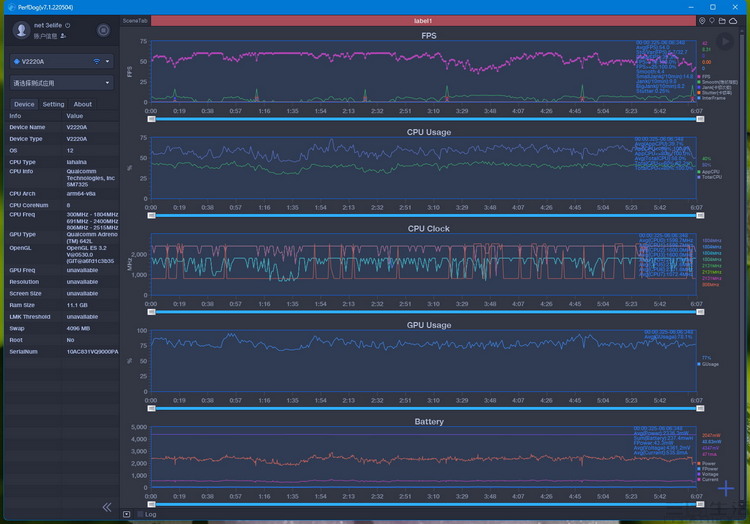
Task: Click the net 3elife username
Action: coord(47,25)
